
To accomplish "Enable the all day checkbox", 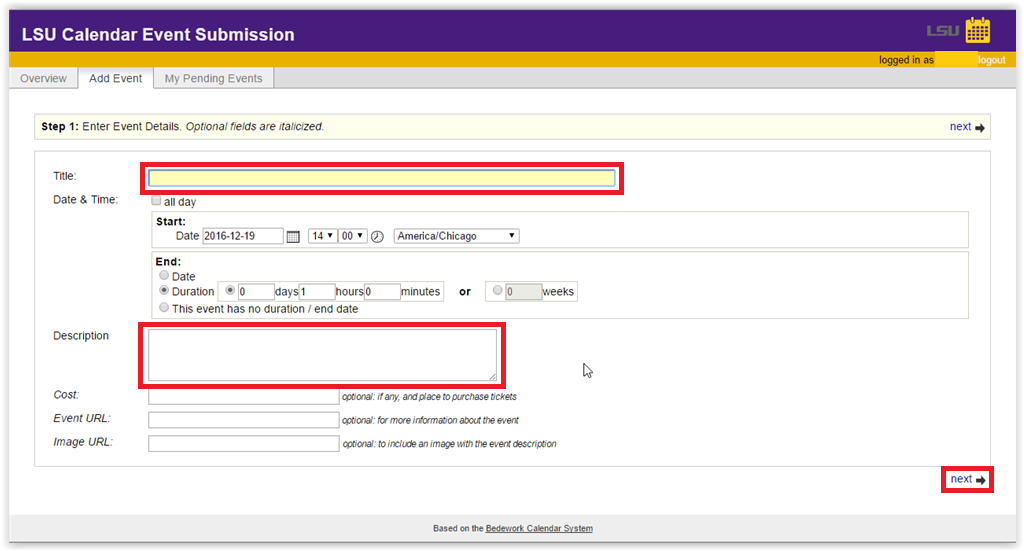I will click(156, 201).
